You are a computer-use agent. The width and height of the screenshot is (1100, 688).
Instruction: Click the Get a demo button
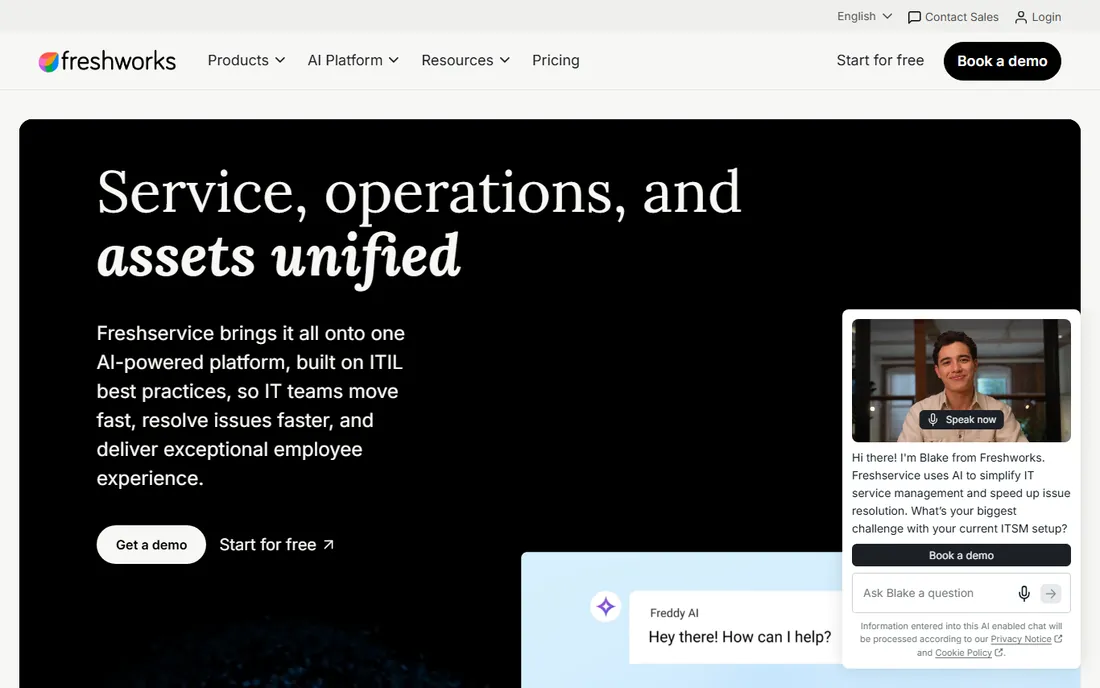click(151, 545)
